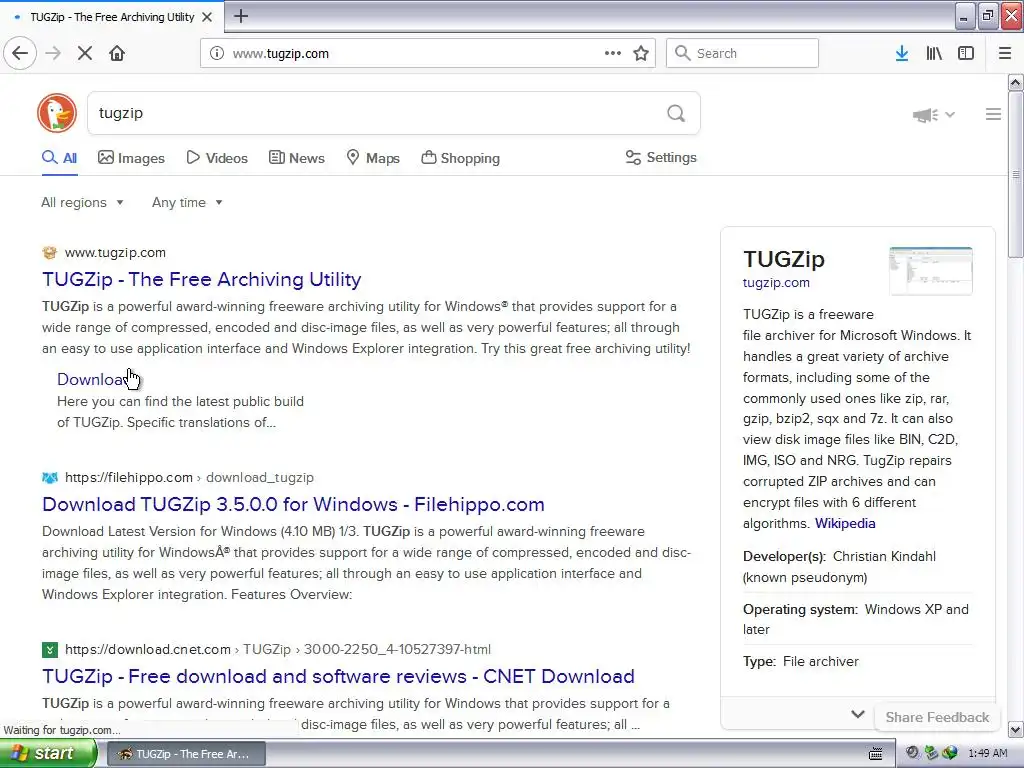Image resolution: width=1024 pixels, height=768 pixels.
Task: Focus the Firefox Search field
Action: (742, 53)
